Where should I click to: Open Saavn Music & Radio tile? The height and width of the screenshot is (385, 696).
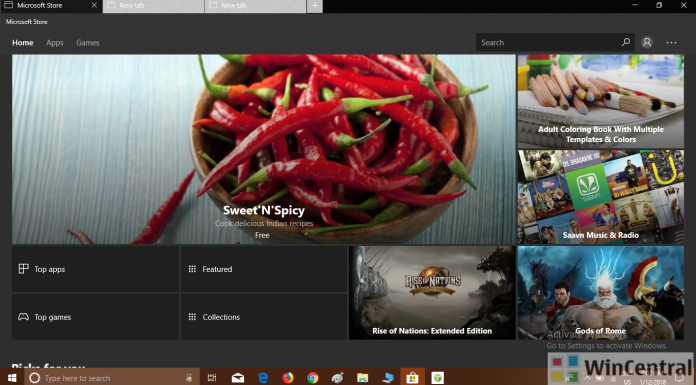(601, 197)
